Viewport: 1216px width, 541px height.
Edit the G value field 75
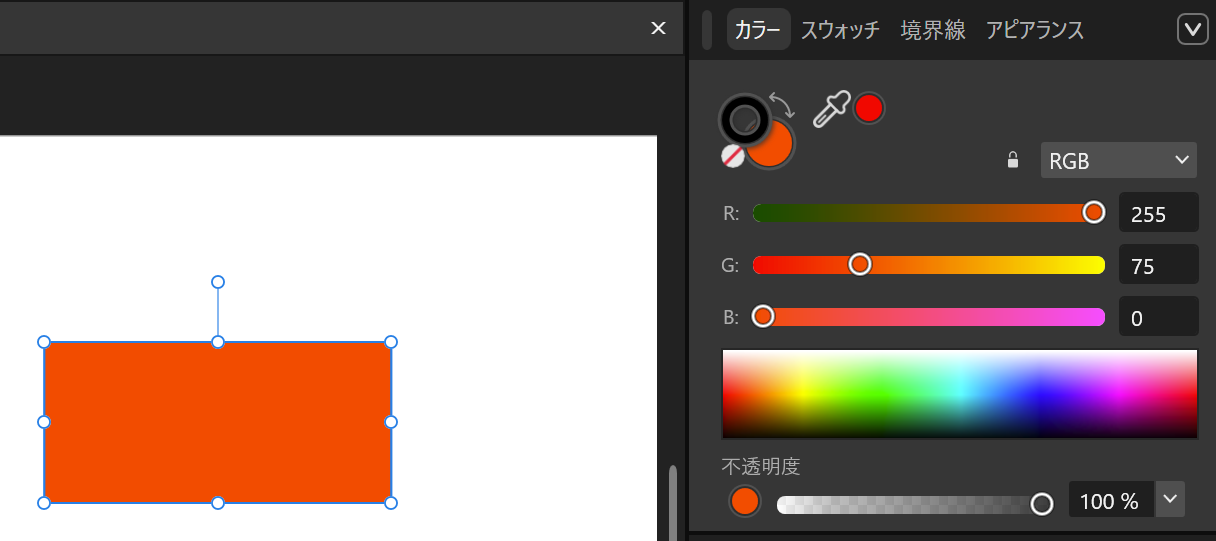1158,265
